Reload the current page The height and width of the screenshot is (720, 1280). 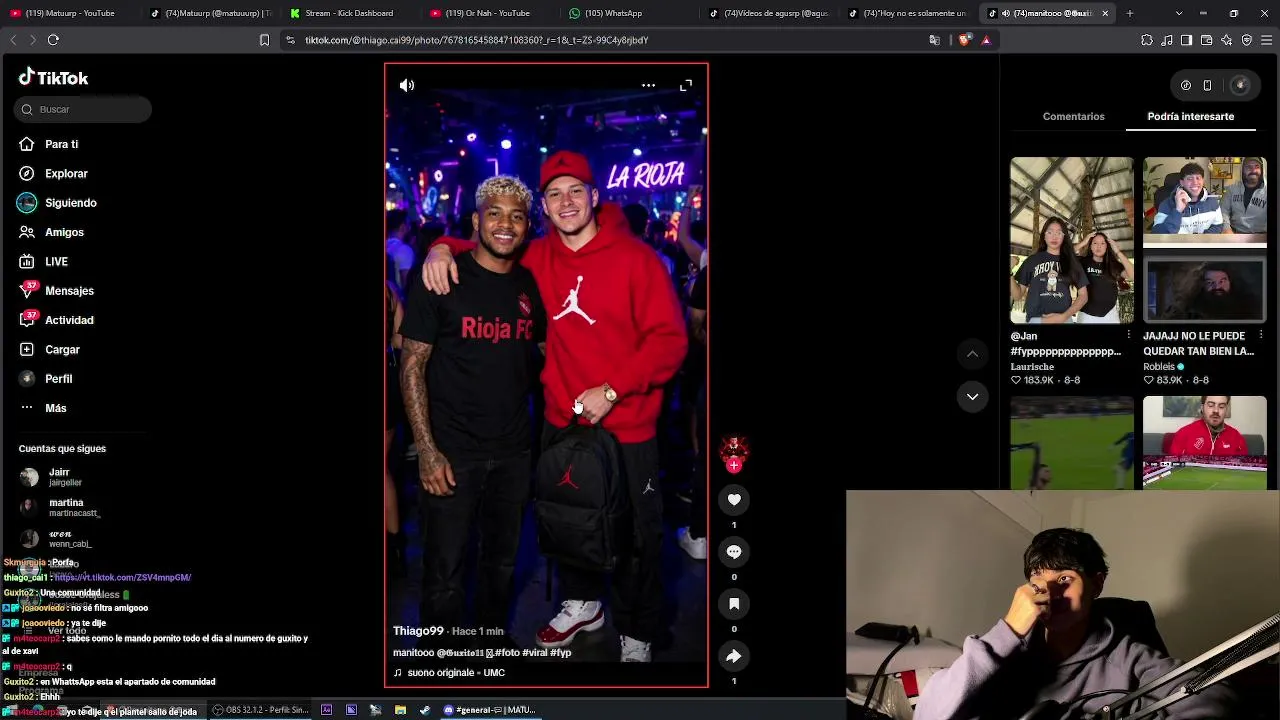53,40
